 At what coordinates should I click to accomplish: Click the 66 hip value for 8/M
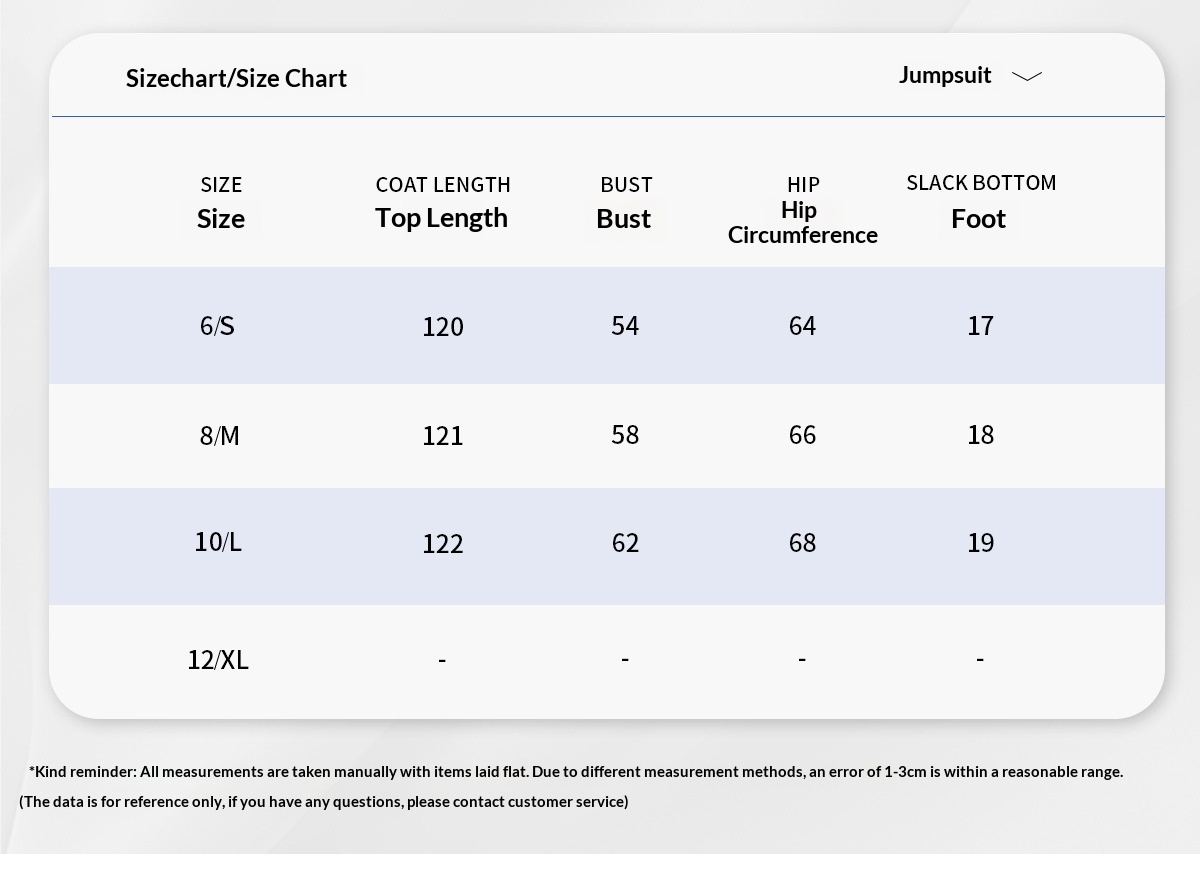click(x=802, y=435)
